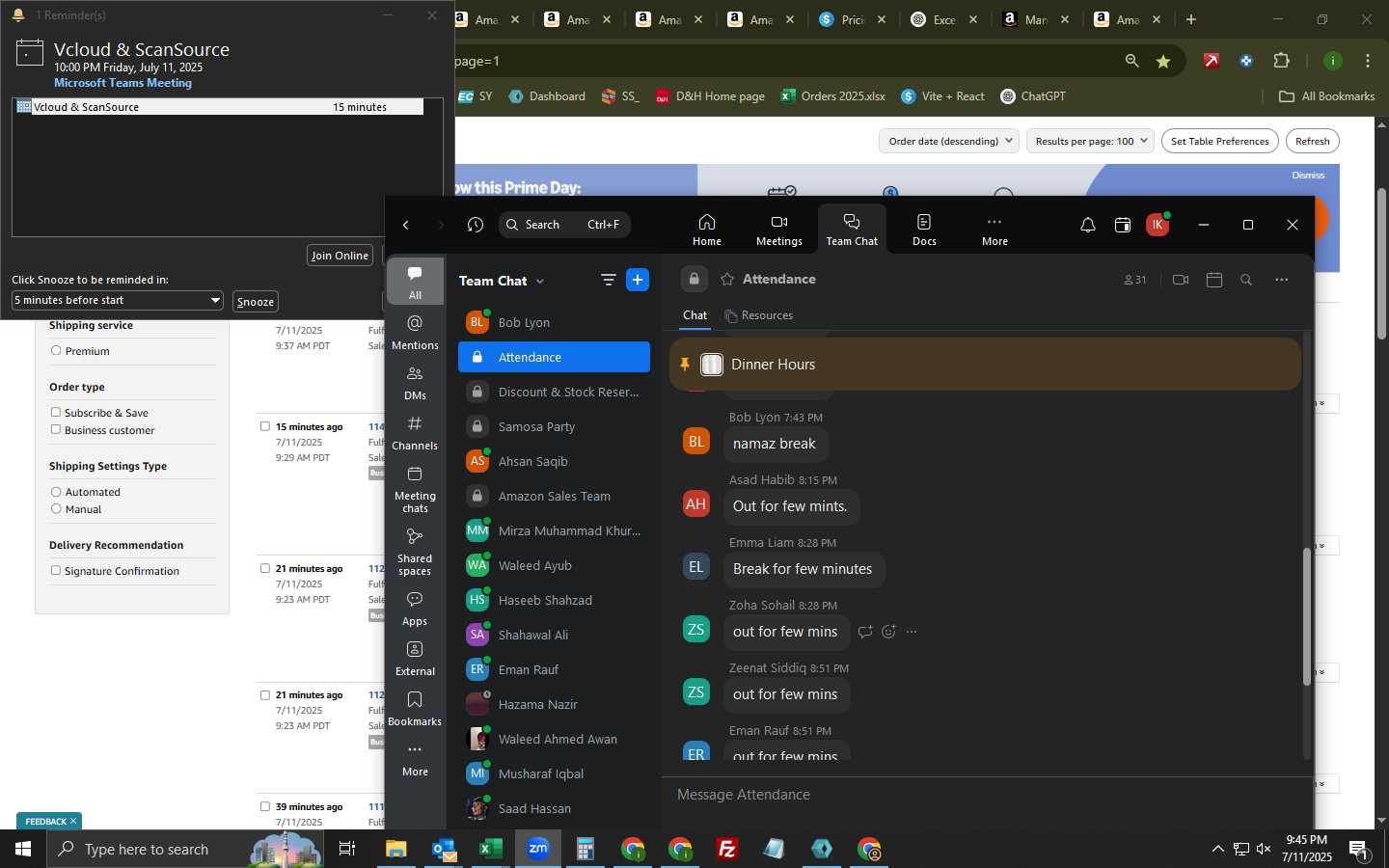The image size is (1389, 868).
Task: Open snooze time dropdown in reminder
Action: pos(118,300)
